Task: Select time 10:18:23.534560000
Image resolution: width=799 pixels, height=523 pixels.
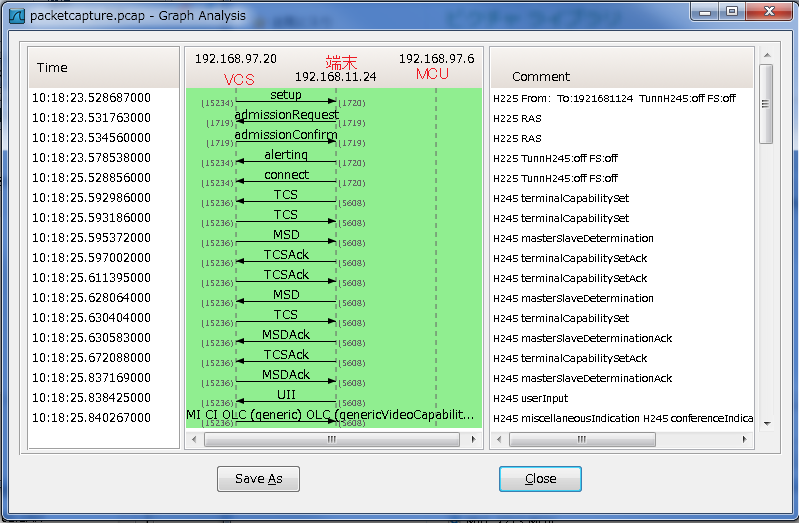Action: pyautogui.click(x=91, y=138)
